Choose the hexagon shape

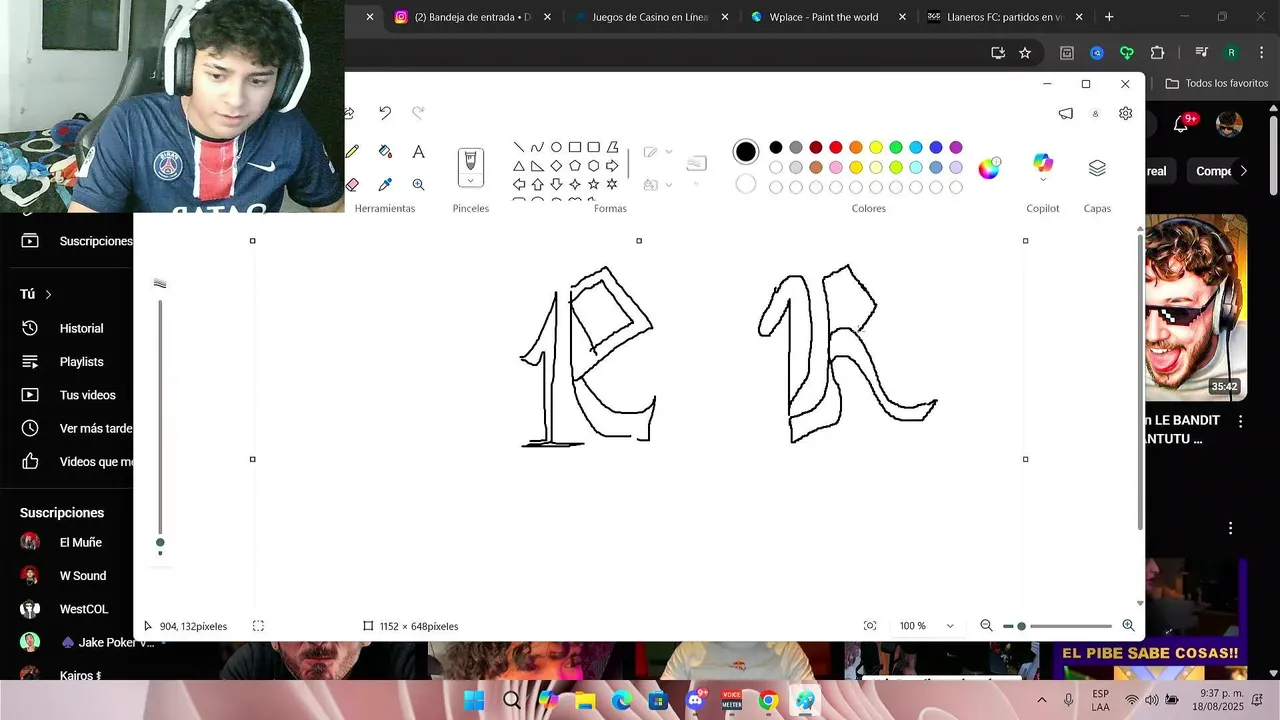click(x=593, y=166)
